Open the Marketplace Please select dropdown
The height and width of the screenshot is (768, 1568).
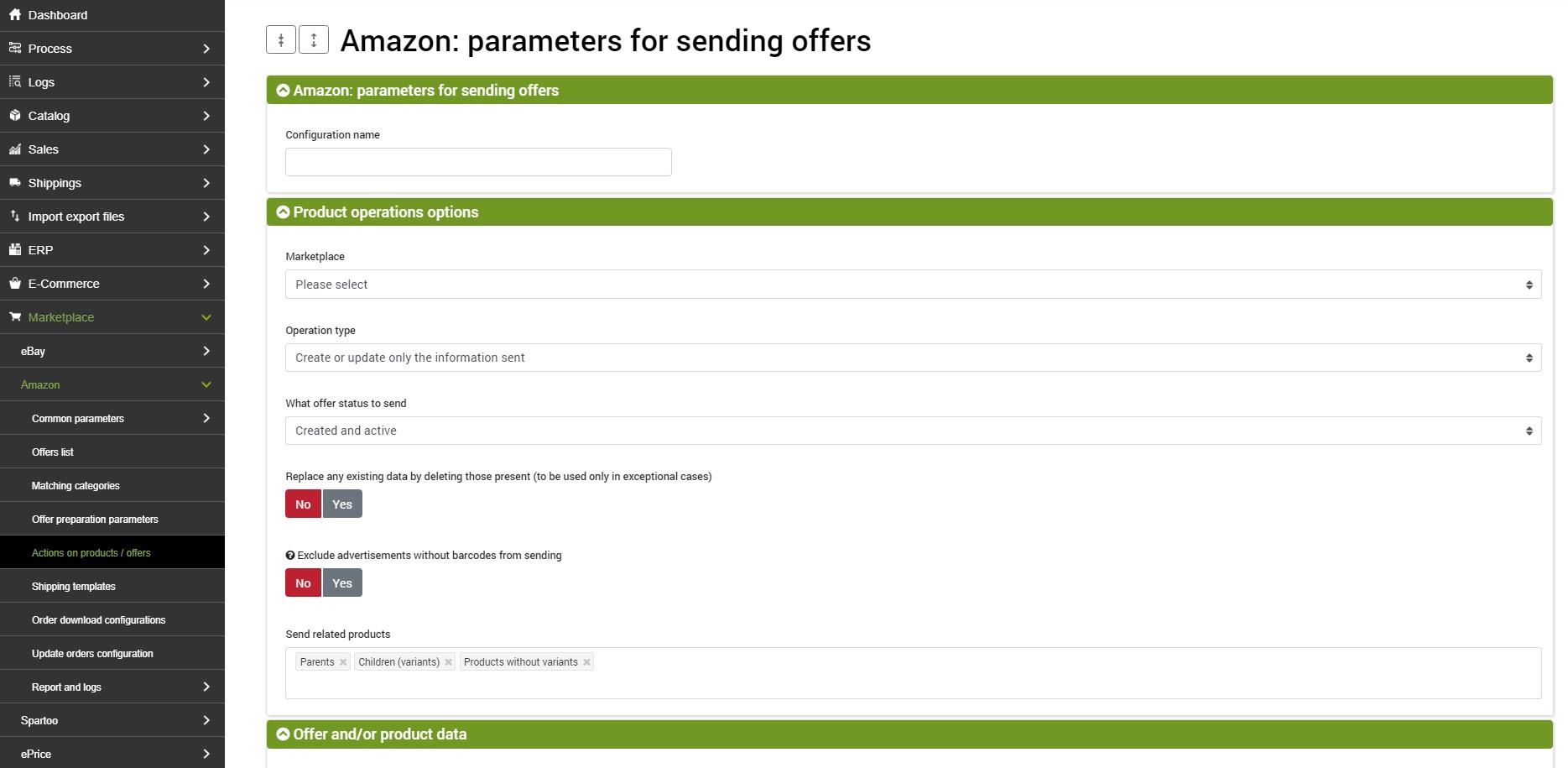pyautogui.click(x=913, y=285)
